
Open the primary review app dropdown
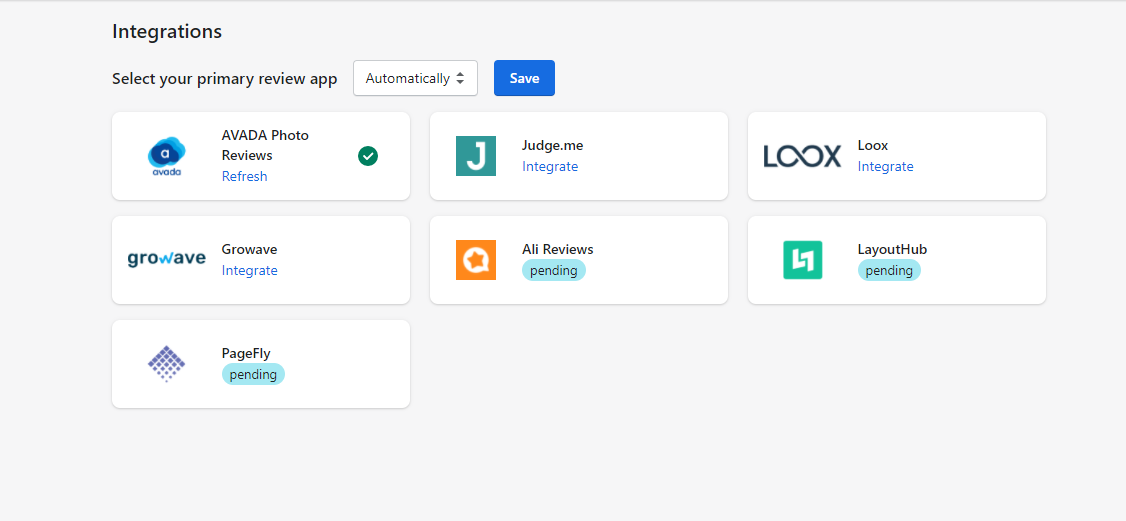[415, 78]
